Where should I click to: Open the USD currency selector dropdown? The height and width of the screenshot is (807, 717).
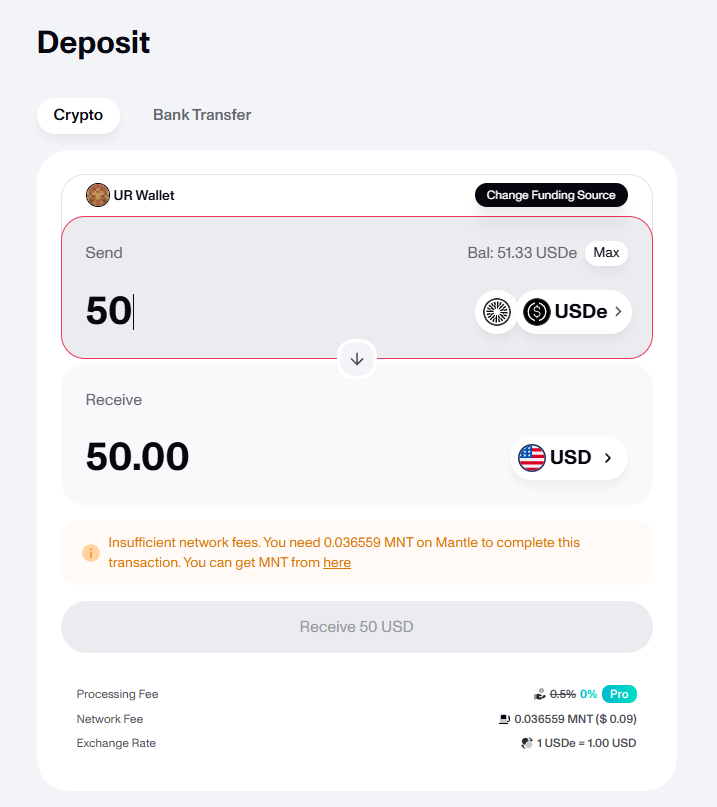(569, 458)
